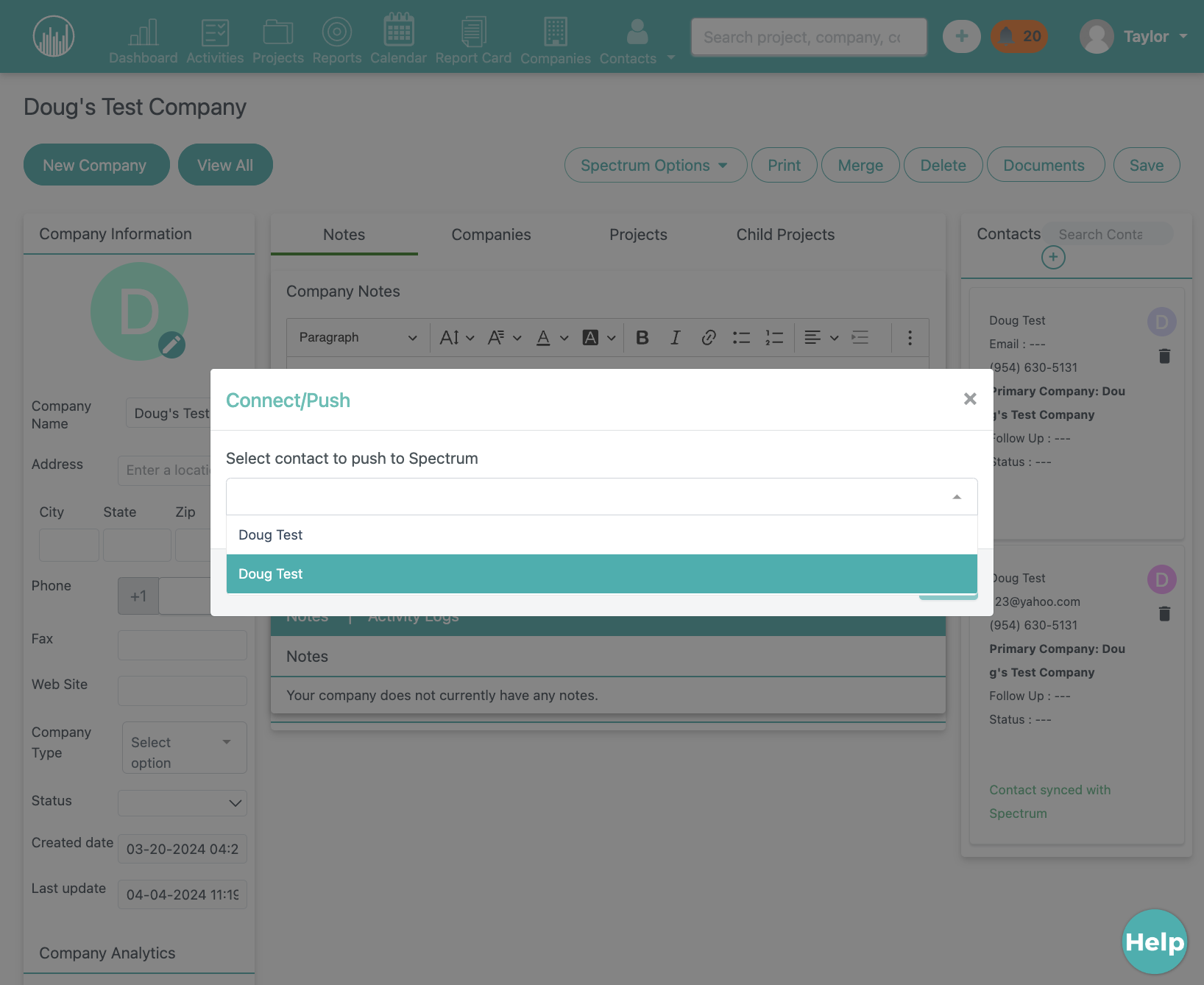Close the Connect/Push dialog
The image size is (1204, 985).
pos(970,399)
